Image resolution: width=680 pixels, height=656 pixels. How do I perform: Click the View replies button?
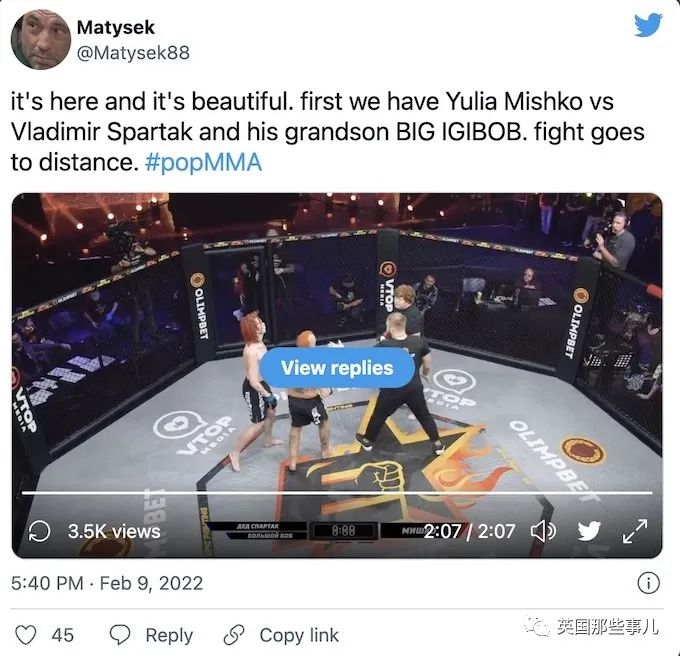(337, 368)
